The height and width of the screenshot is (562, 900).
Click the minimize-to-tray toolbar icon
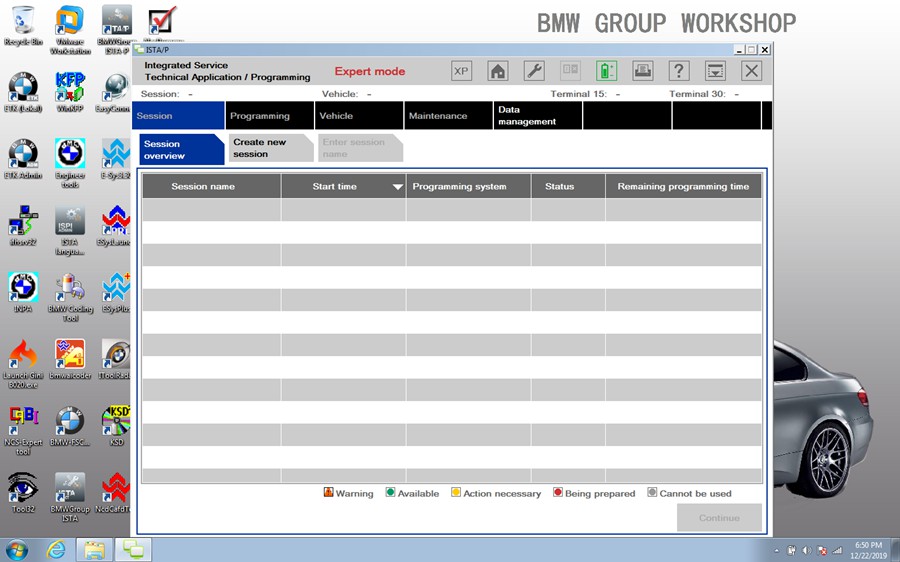tap(715, 71)
